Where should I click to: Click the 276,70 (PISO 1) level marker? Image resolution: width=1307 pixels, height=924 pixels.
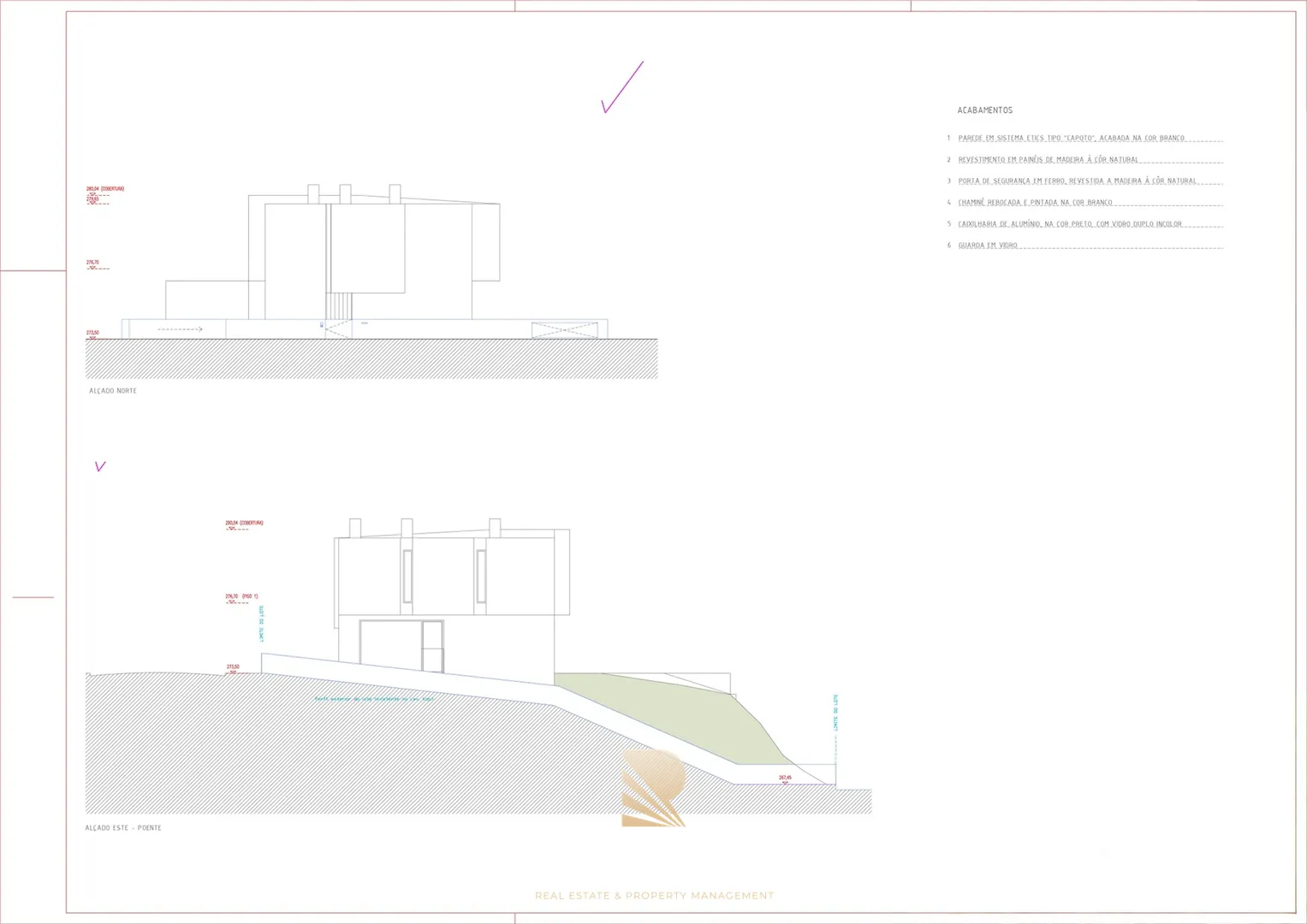pyautogui.click(x=241, y=596)
